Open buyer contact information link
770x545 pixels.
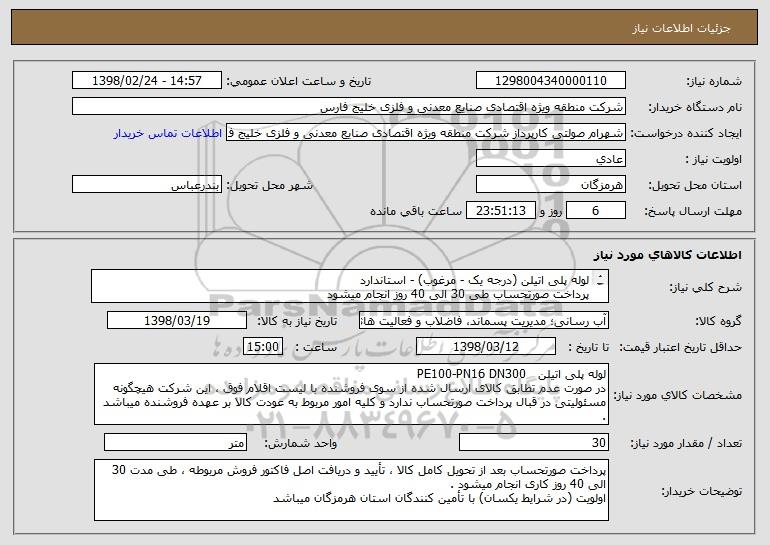point(168,133)
